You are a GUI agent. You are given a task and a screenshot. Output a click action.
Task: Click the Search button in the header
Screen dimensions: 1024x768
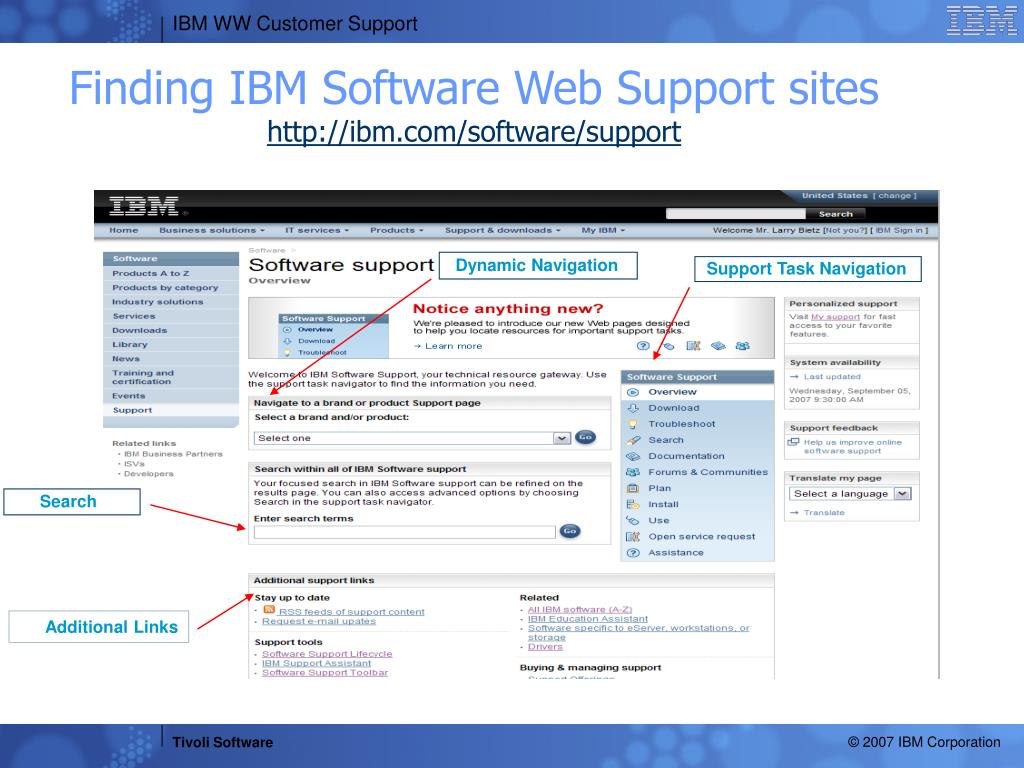tap(836, 214)
